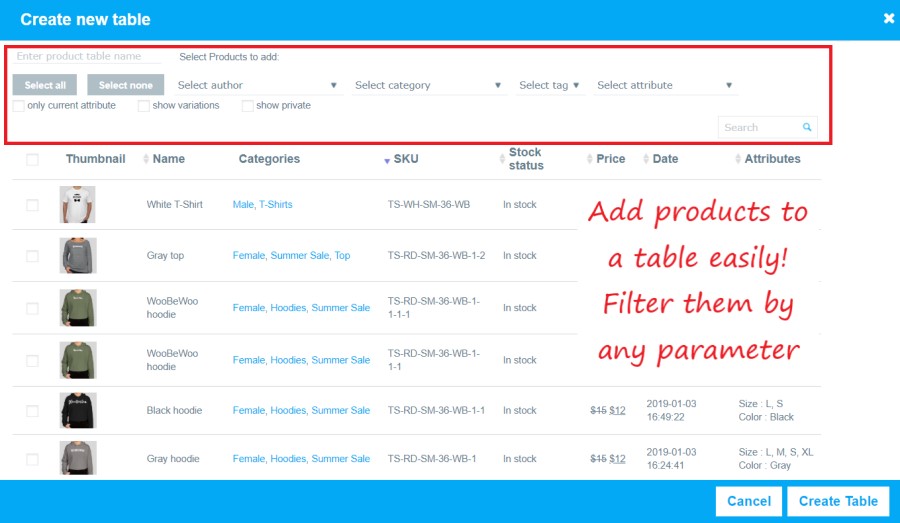This screenshot has height=523, width=900.
Task: Click the Create Table button
Action: click(837, 501)
